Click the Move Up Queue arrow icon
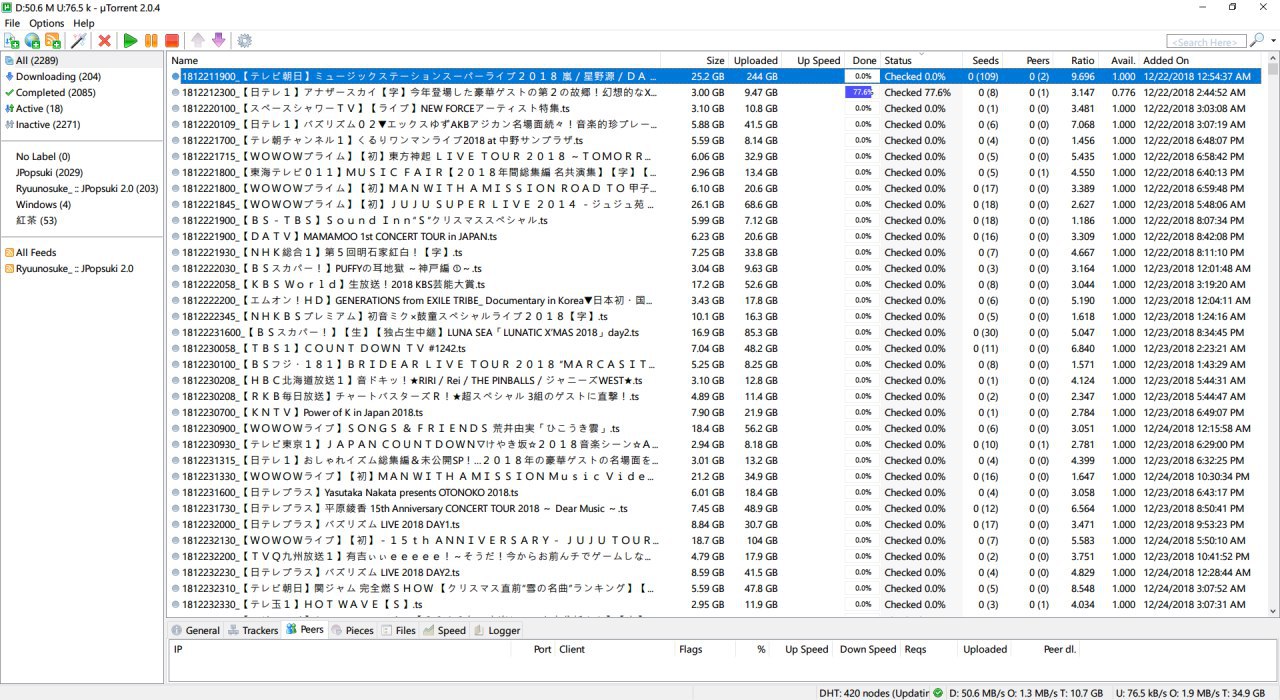The image size is (1280, 700). tap(198, 41)
